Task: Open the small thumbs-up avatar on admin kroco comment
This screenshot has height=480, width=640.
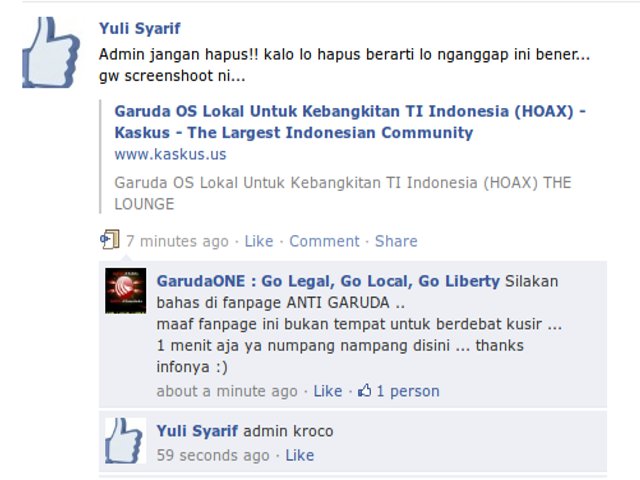Action: pos(126,441)
